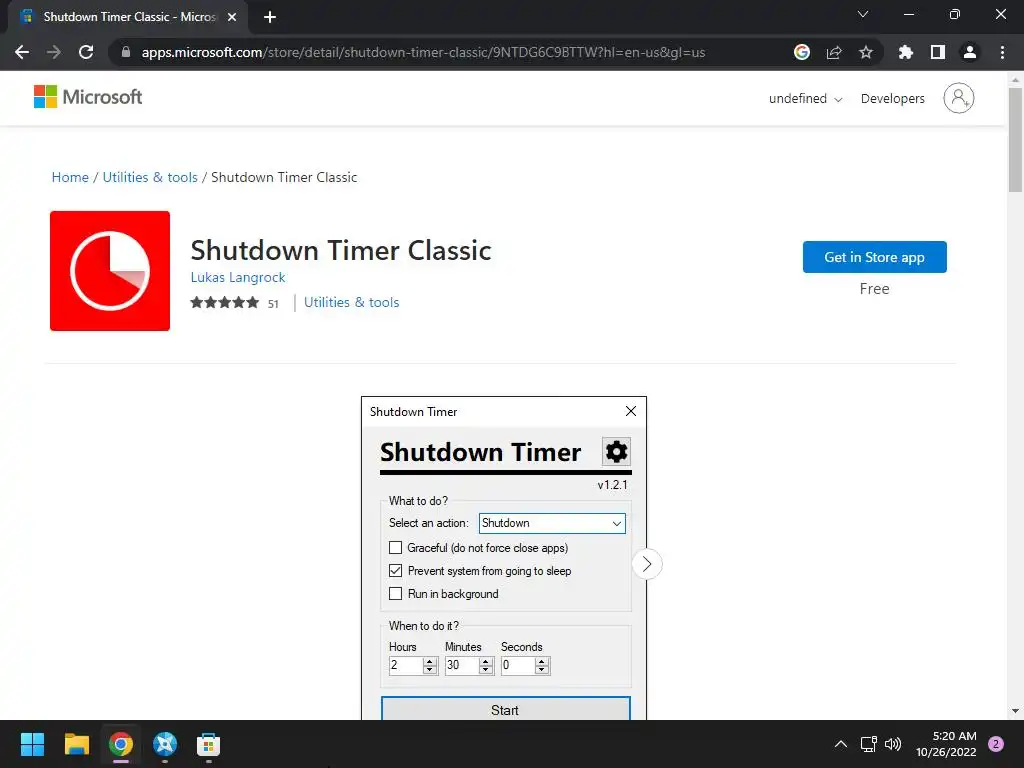Image resolution: width=1024 pixels, height=768 pixels.
Task: Open the Chrome profile icon
Action: 970,52
